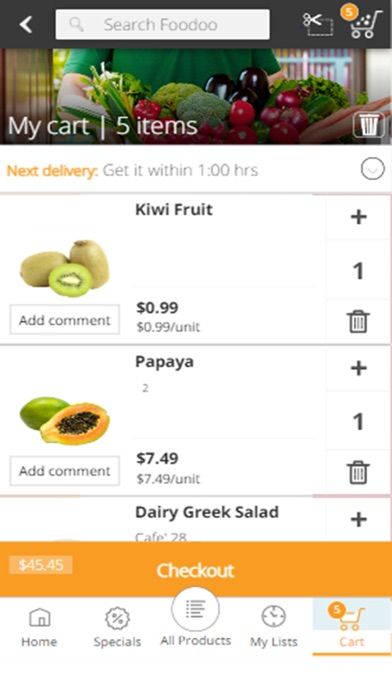Open the Specials tab

tap(117, 627)
